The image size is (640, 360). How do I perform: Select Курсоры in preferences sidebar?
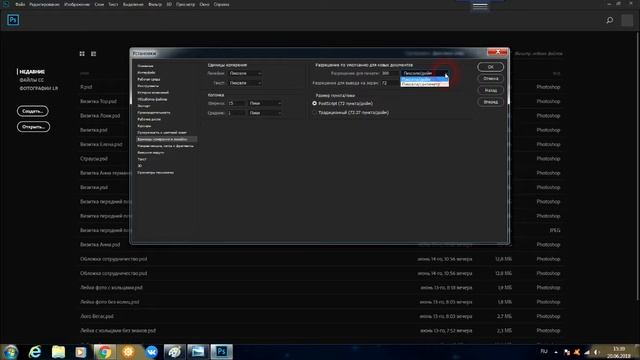(x=144, y=126)
